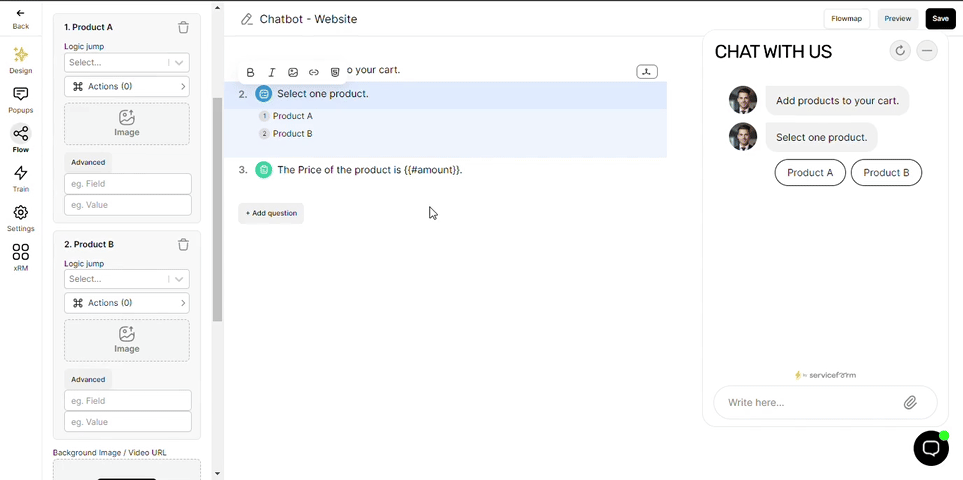The width and height of the screenshot is (963, 480).
Task: Select Product A in chat preview
Action: [x=810, y=172]
